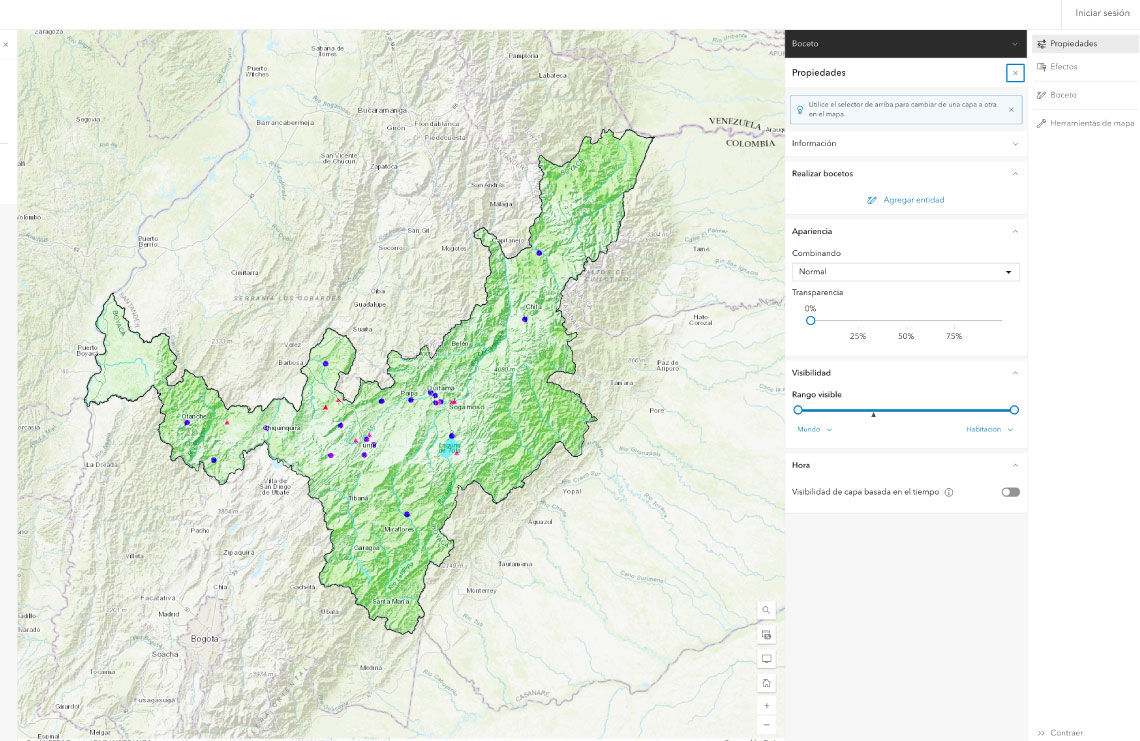Zoom in with the plus button

tap(766, 706)
